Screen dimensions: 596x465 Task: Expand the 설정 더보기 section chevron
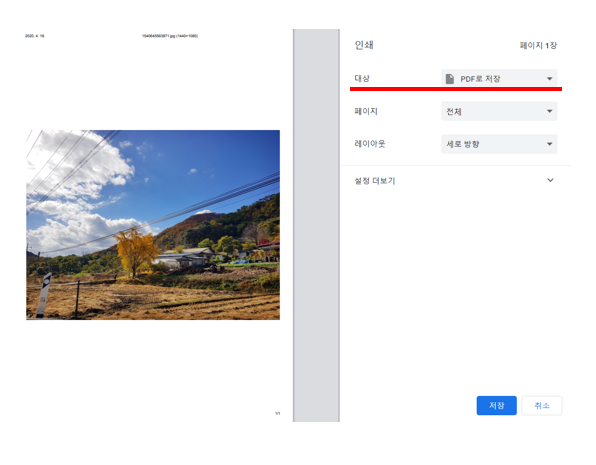pyautogui.click(x=550, y=180)
